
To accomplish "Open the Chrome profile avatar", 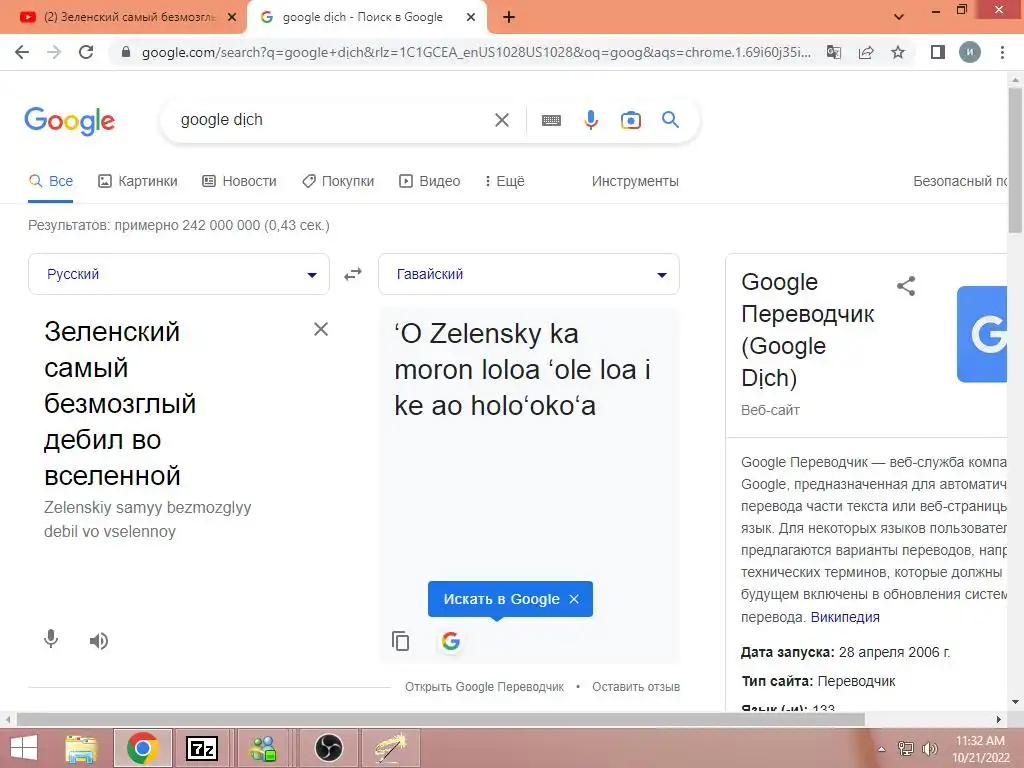I will point(970,52).
